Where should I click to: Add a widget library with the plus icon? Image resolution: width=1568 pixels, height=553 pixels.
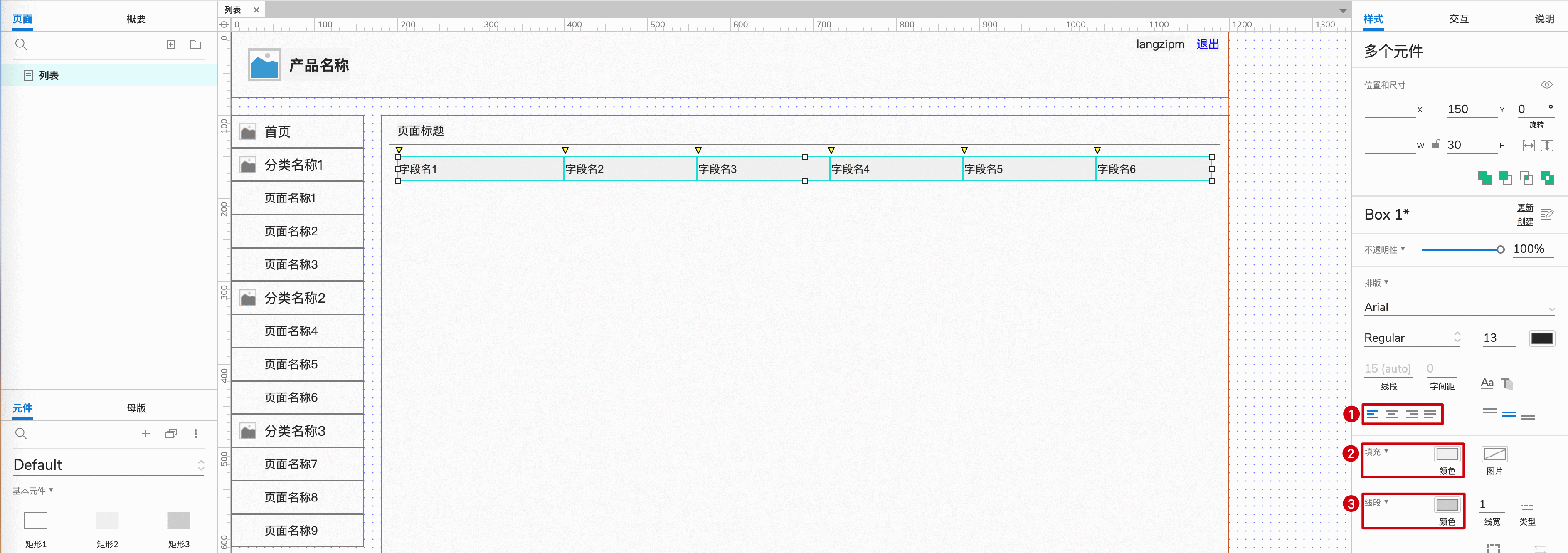click(x=145, y=434)
